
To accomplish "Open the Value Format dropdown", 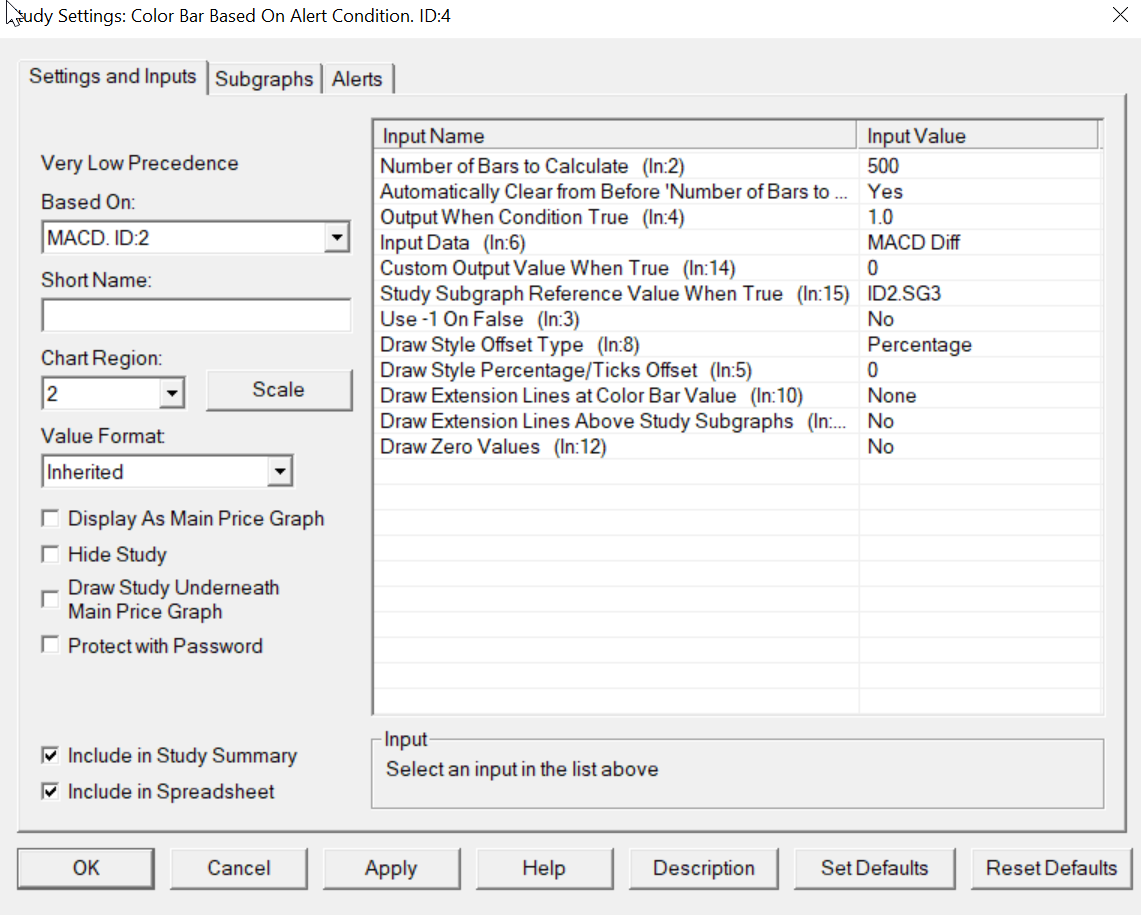I will click(279, 472).
